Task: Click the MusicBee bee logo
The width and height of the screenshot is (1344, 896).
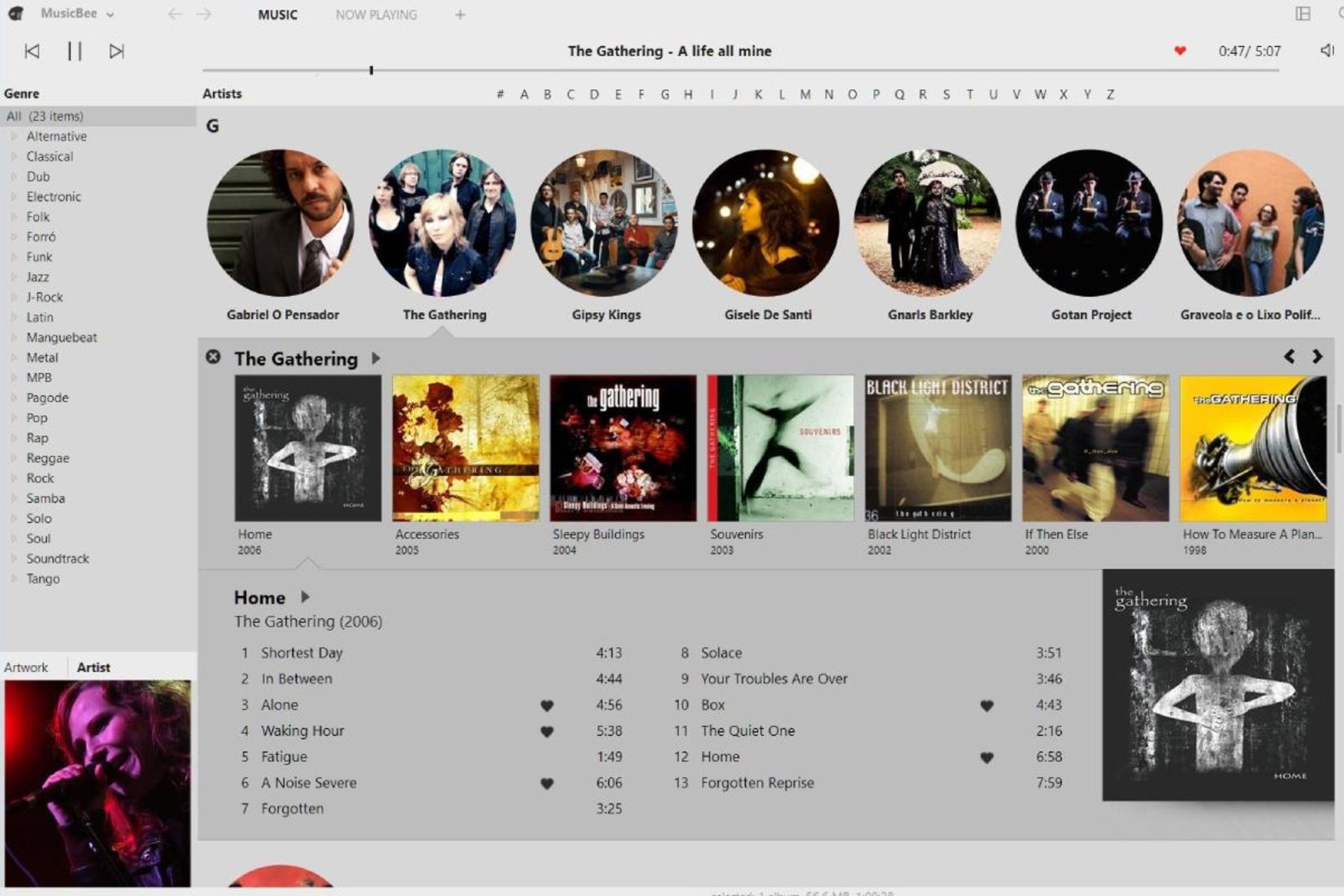Action: (x=16, y=13)
